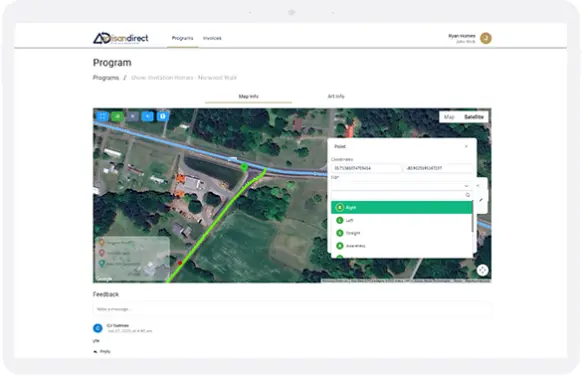Select the Right sign option
The width and height of the screenshot is (584, 376).
(402, 207)
